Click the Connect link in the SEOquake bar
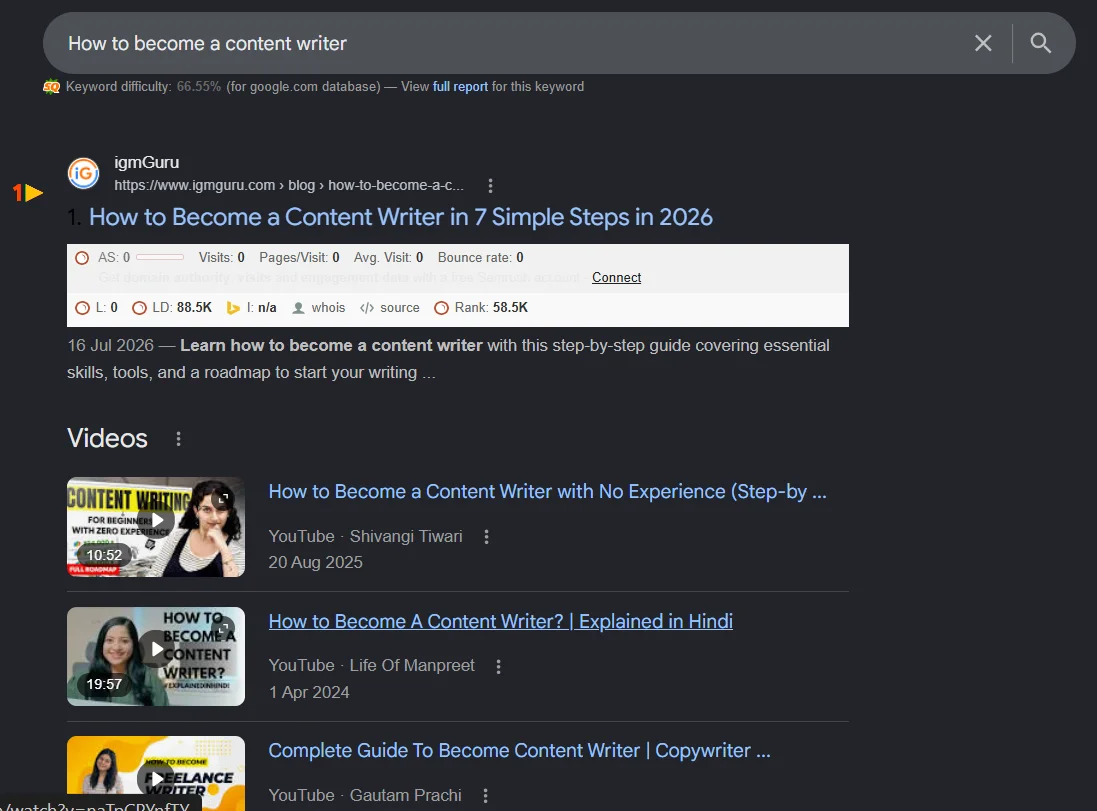The height and width of the screenshot is (811, 1097). coord(616,278)
